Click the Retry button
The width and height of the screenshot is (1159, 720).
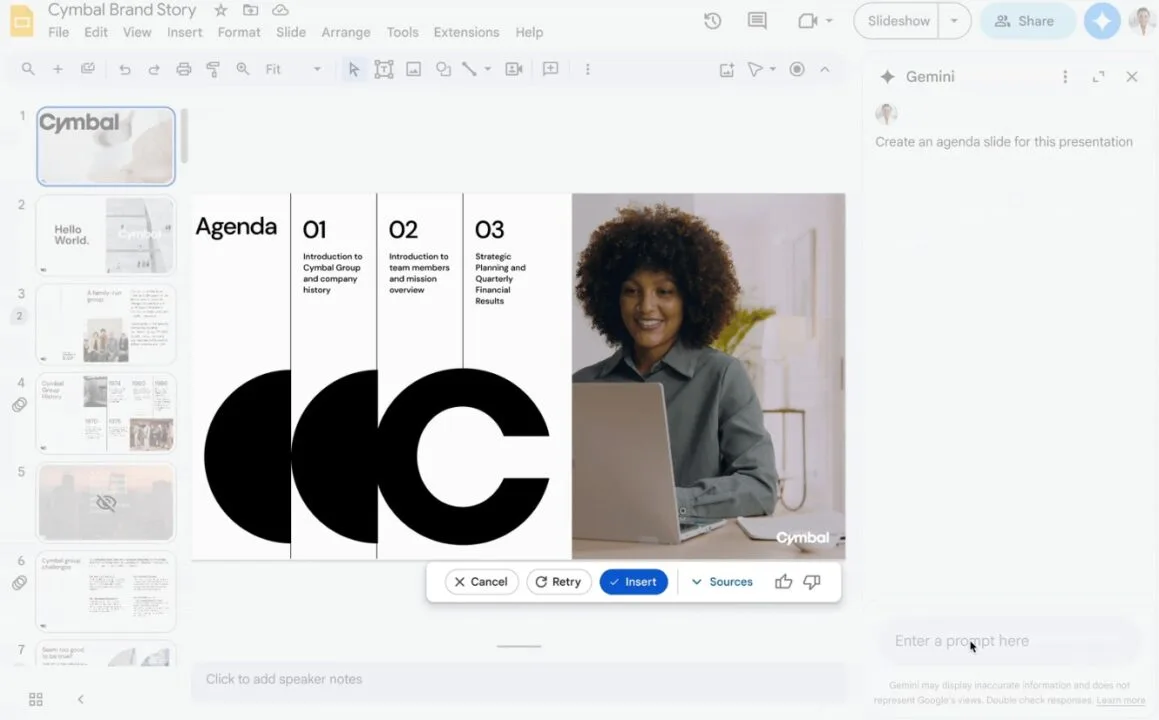click(x=559, y=582)
